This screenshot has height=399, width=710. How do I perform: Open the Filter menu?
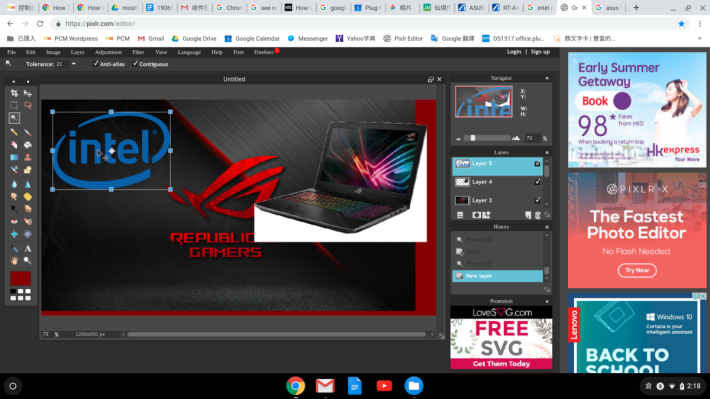pos(138,52)
